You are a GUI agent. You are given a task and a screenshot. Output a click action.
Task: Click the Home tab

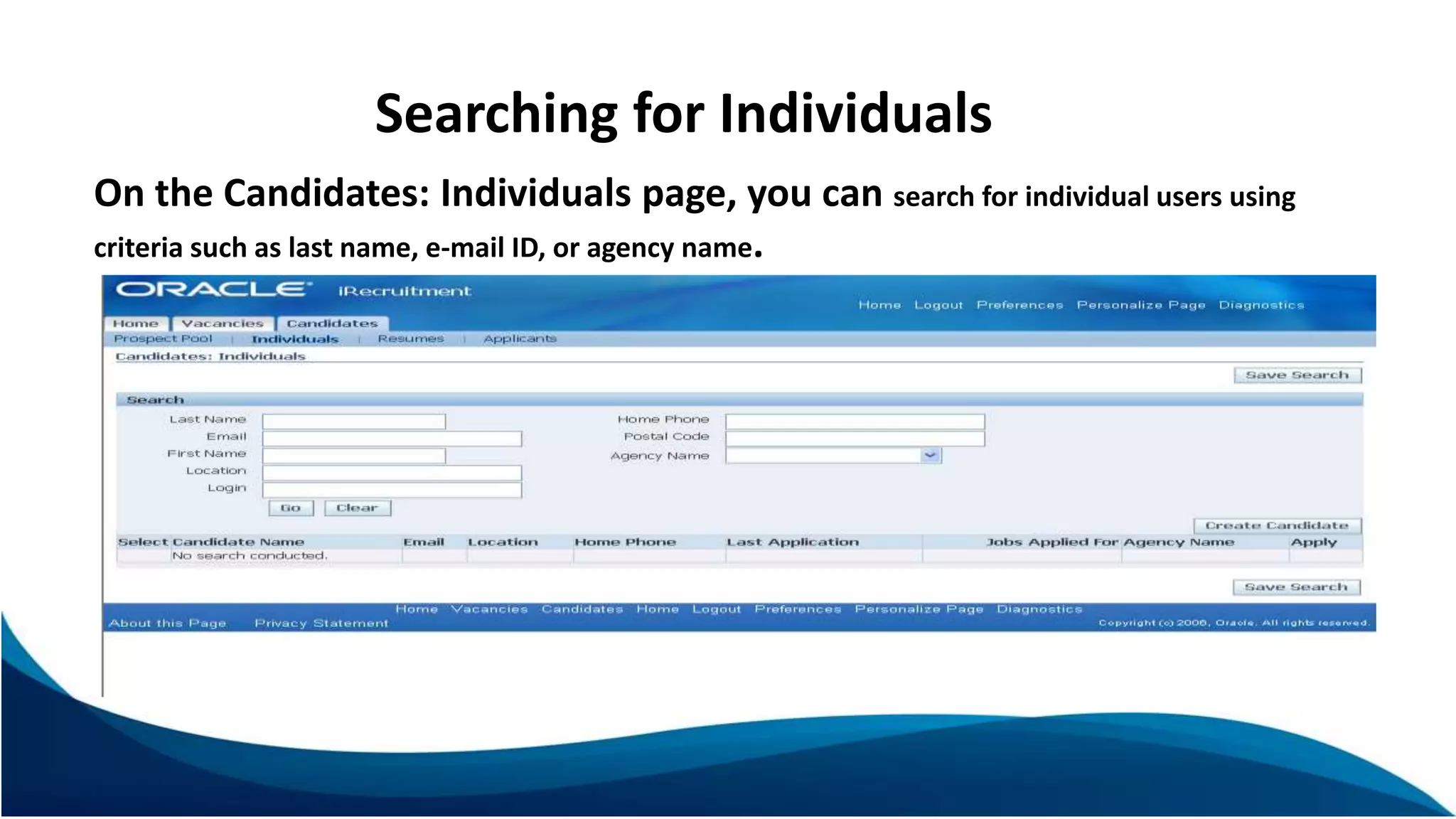136,323
